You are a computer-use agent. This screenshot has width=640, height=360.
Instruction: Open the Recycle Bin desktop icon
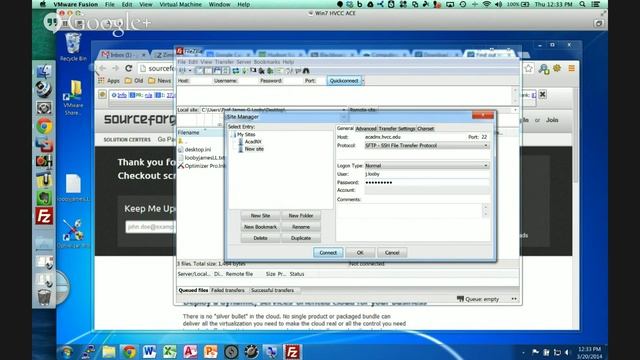point(73,47)
